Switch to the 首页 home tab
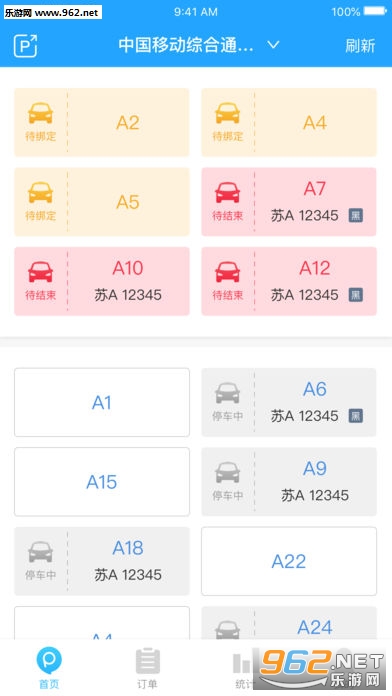The width and height of the screenshot is (392, 696). [x=49, y=668]
